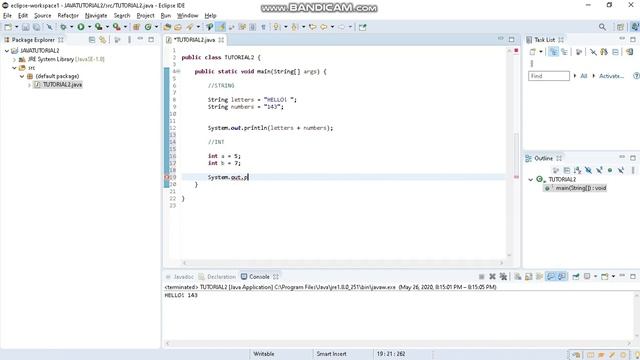The height and width of the screenshot is (360, 640).
Task: Open the New file dropdown arrow
Action: click(x=16, y=27)
